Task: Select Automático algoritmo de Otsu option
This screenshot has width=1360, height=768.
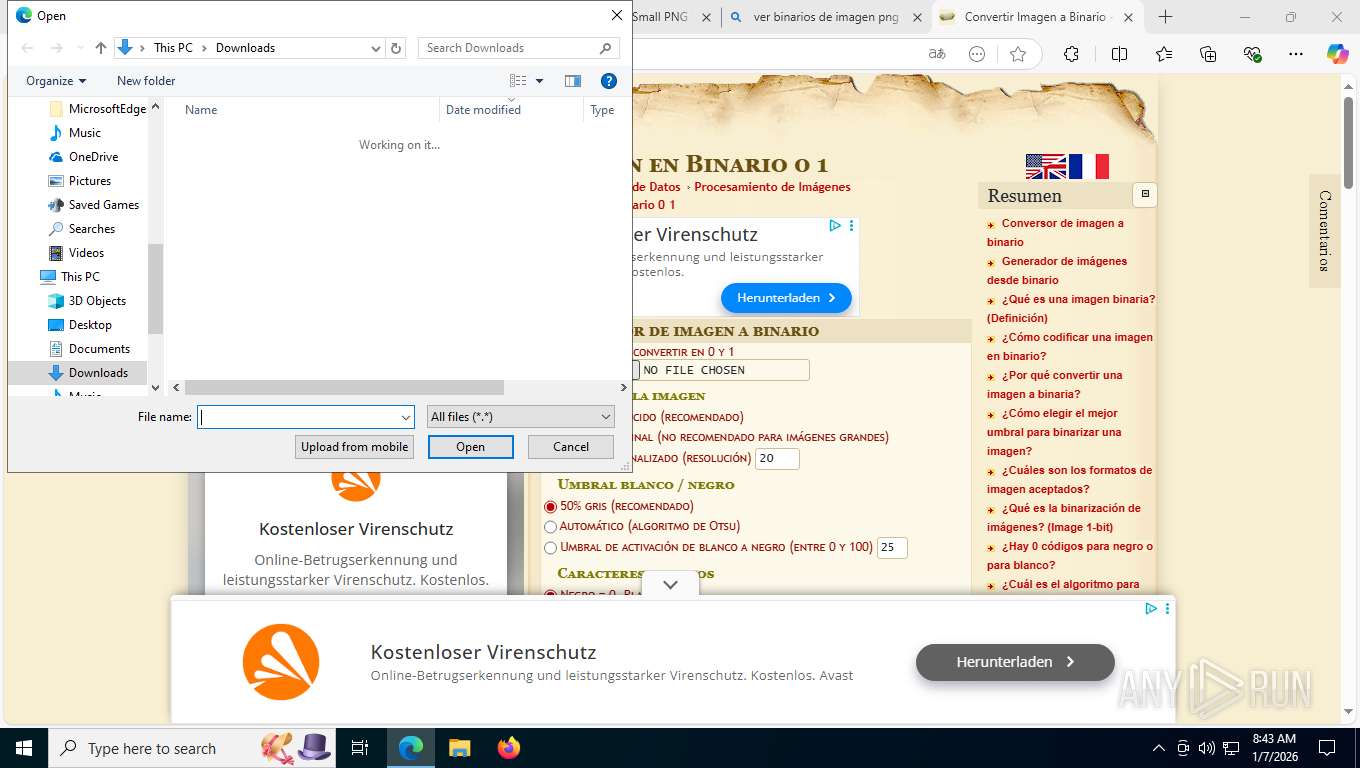Action: tap(550, 527)
